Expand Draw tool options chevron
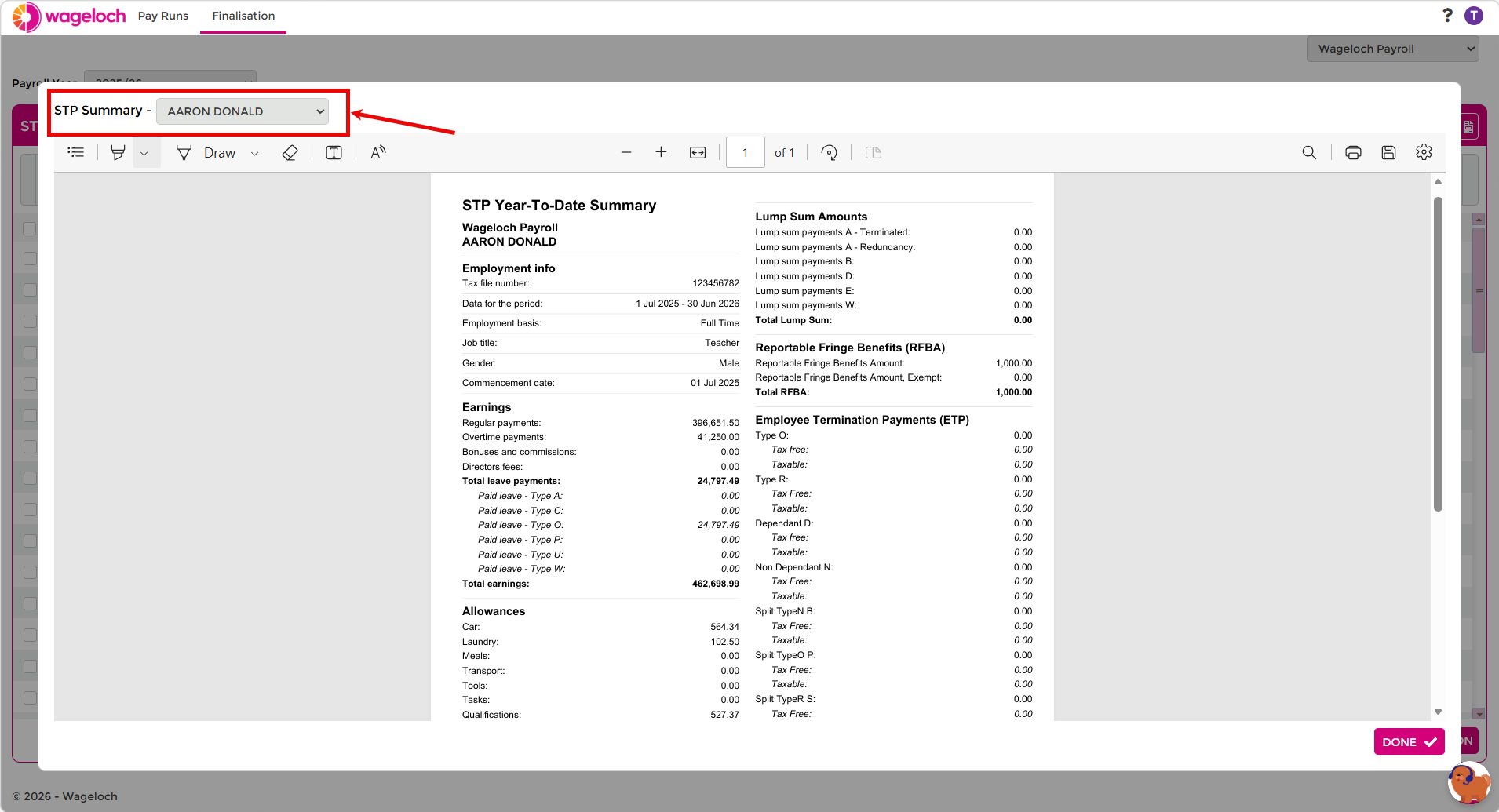Image resolution: width=1499 pixels, height=812 pixels. (255, 153)
